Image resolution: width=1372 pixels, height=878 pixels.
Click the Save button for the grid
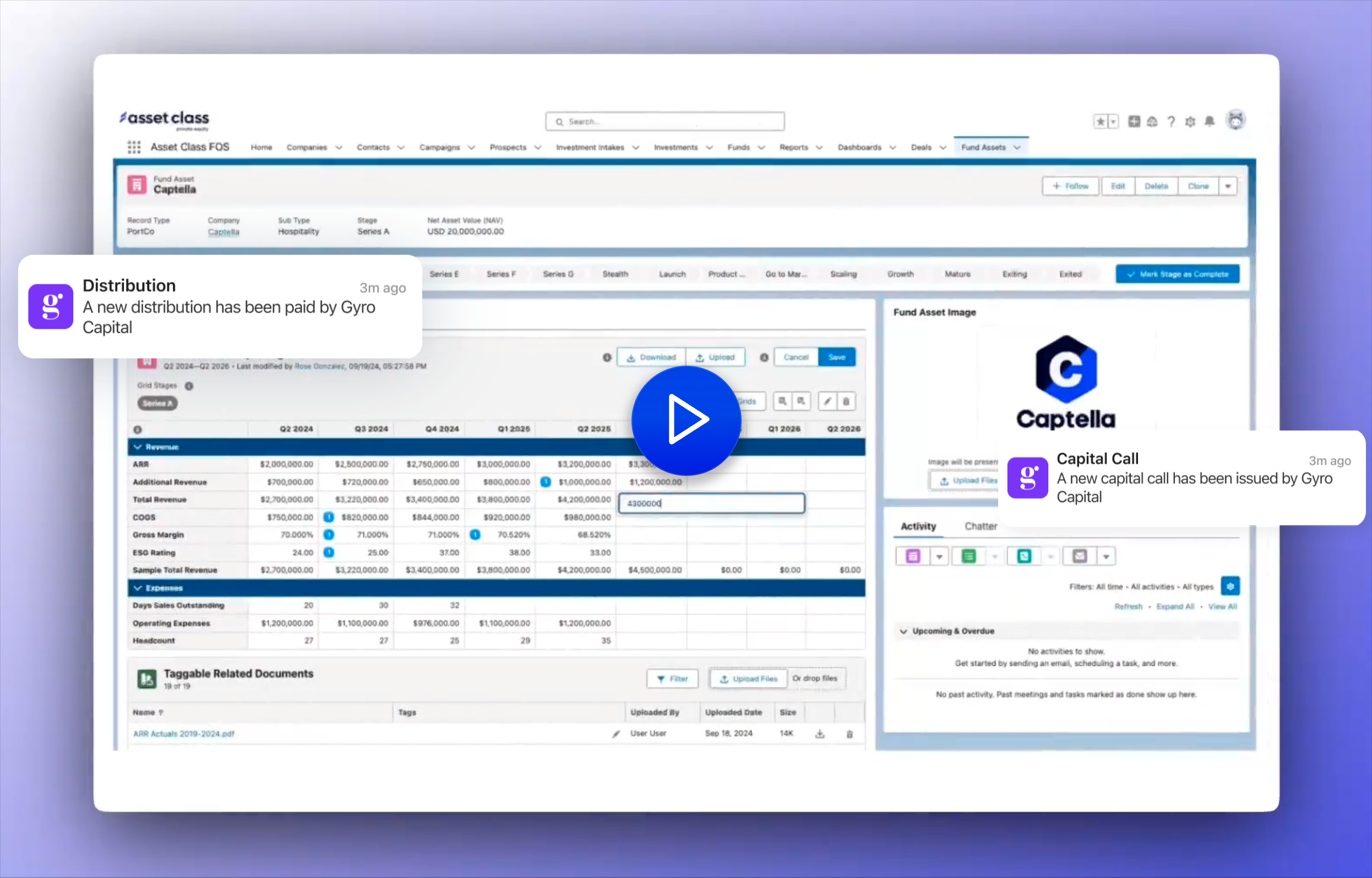point(836,357)
